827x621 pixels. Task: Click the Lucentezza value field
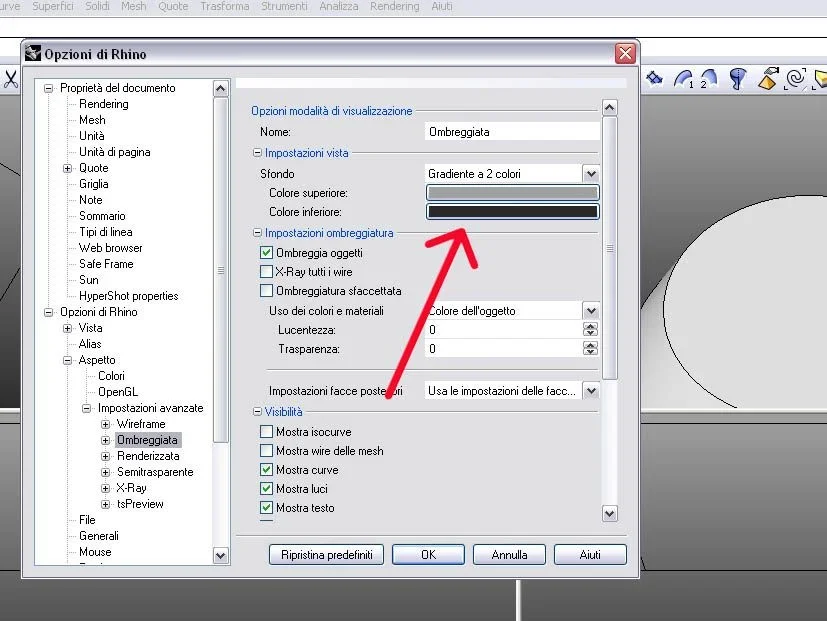(504, 330)
